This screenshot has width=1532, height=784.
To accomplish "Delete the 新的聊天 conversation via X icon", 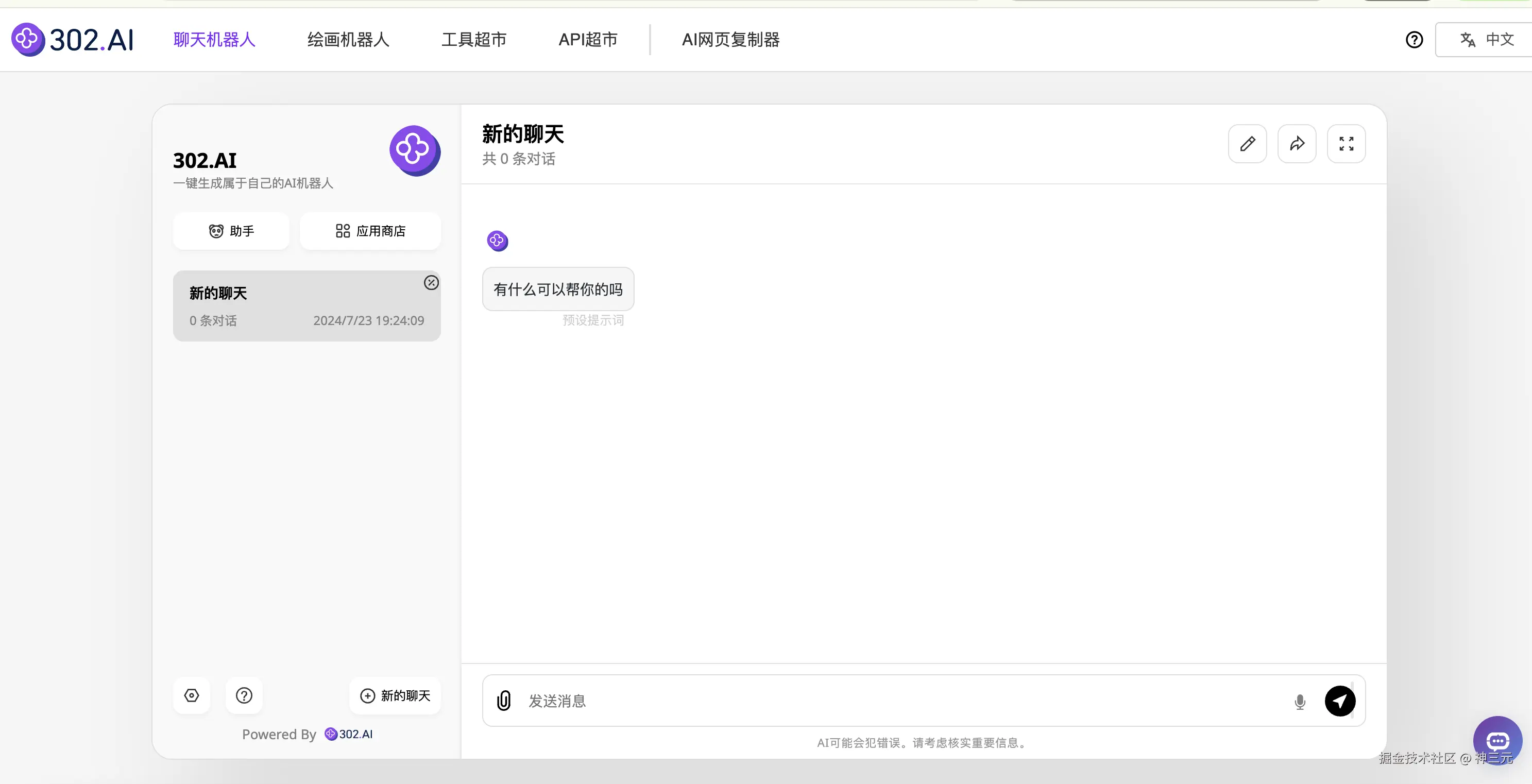I will 431,283.
